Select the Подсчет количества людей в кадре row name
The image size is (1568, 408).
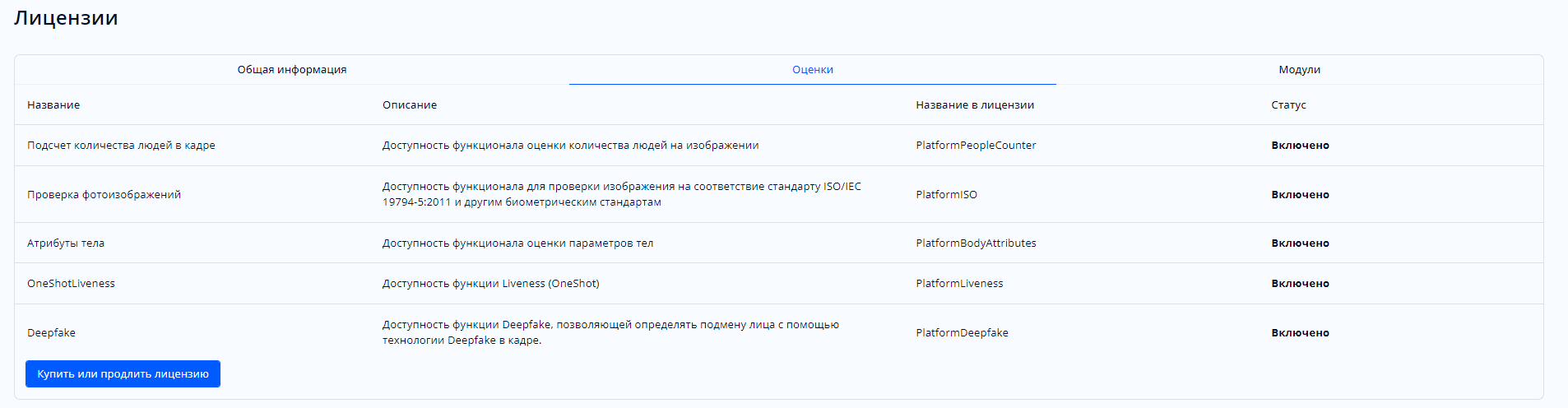[x=121, y=146]
